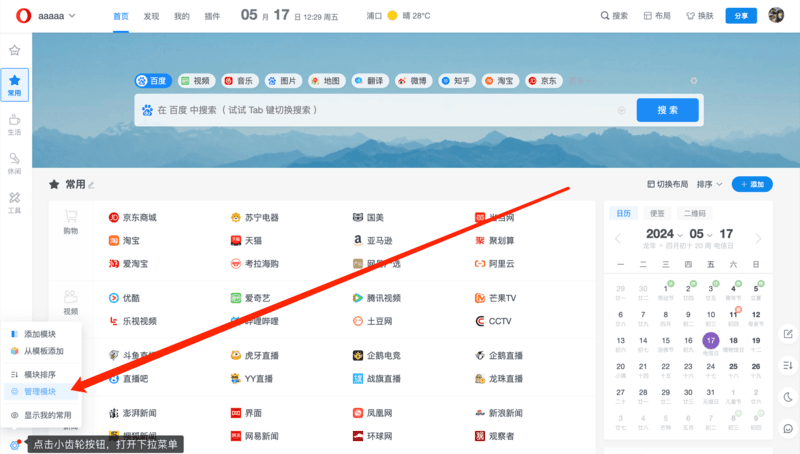Open the 排序 sort dropdown
This screenshot has width=800, height=454.
pos(709,184)
